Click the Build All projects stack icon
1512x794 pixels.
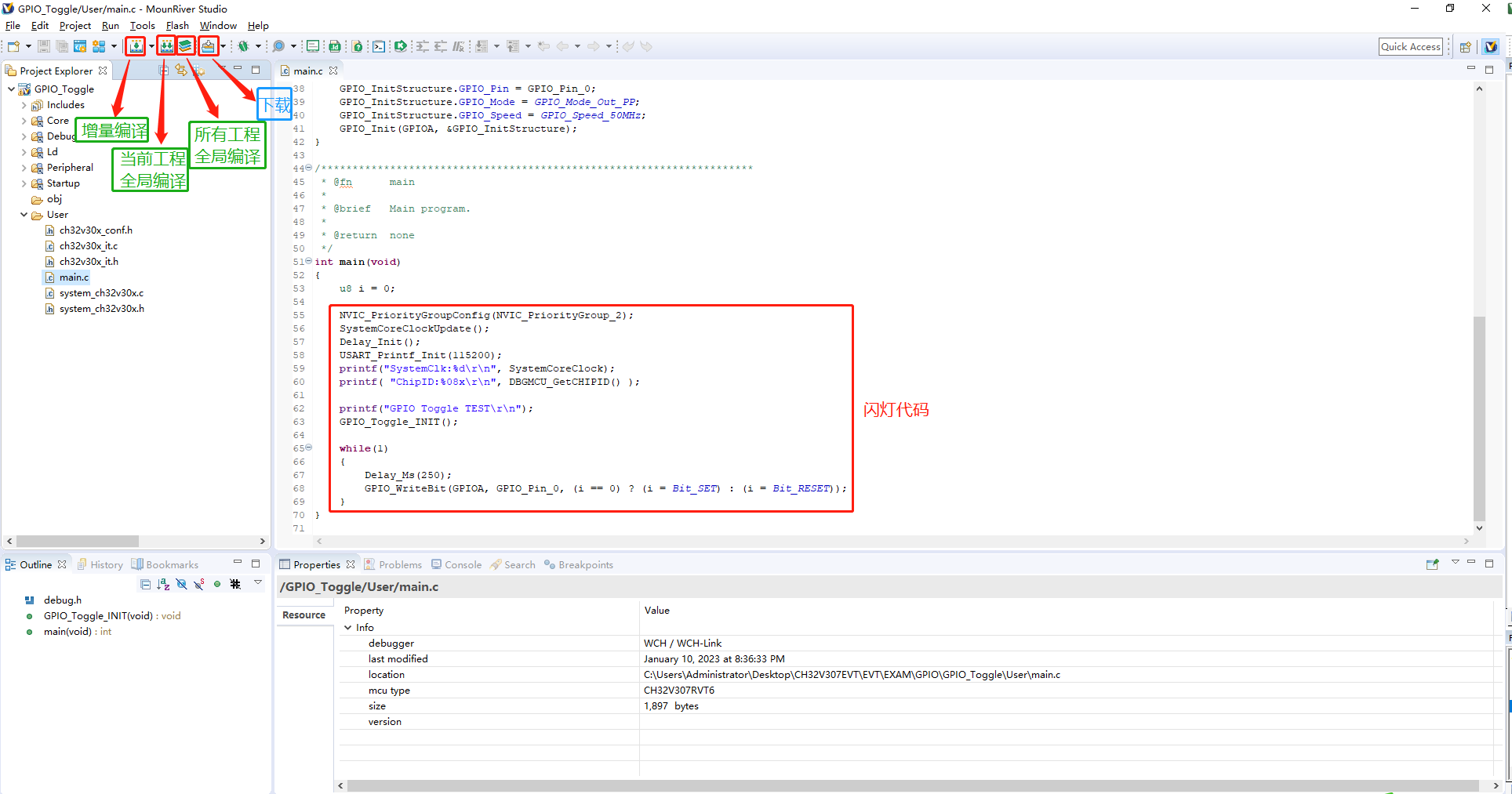pos(185,46)
